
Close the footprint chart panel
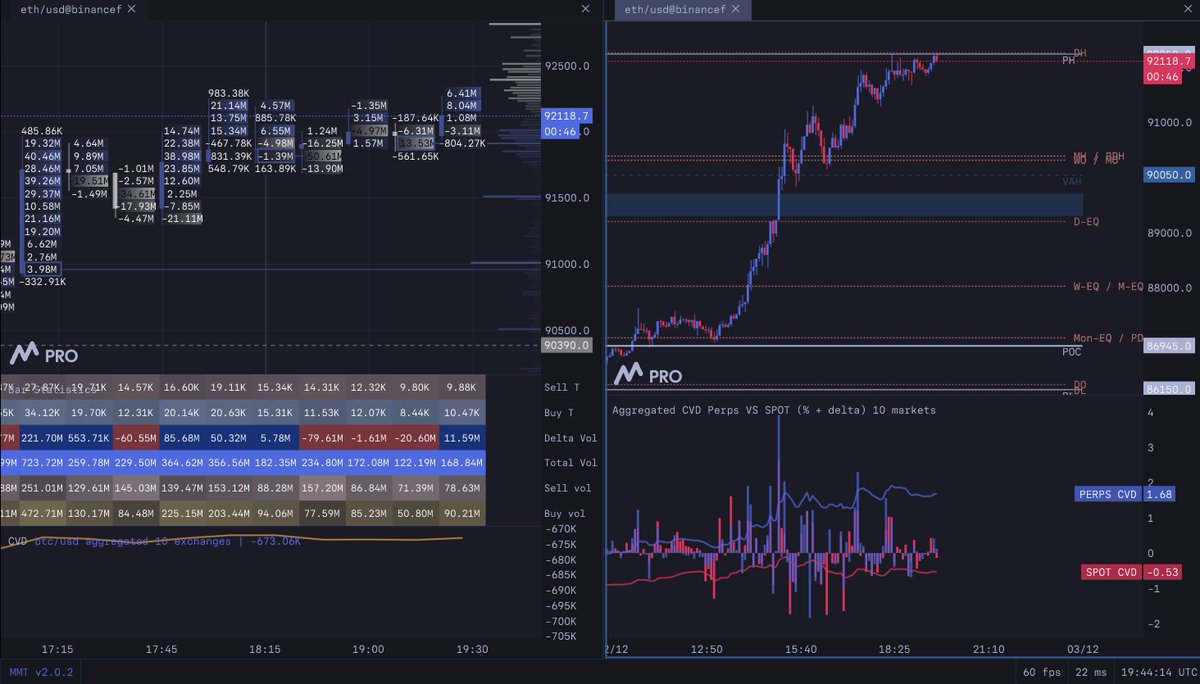(x=586, y=9)
